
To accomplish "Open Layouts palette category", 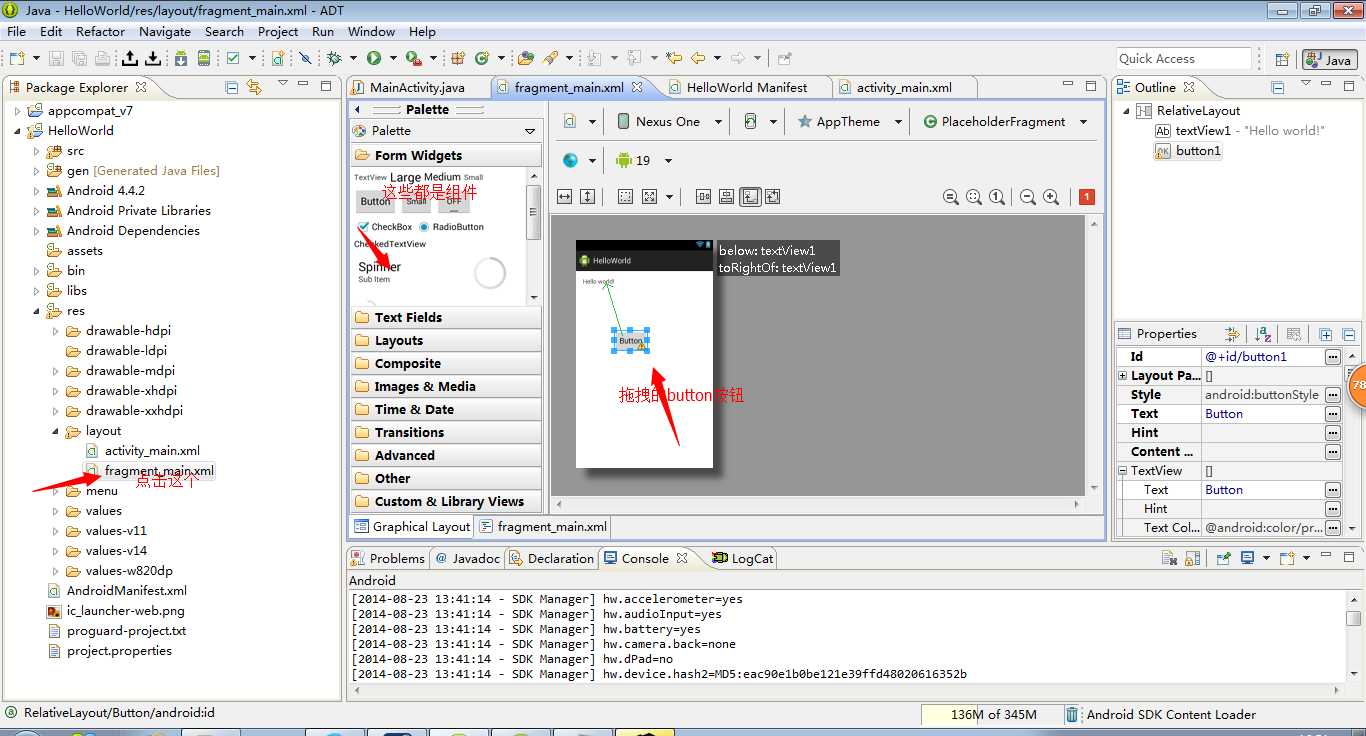I will coord(446,340).
